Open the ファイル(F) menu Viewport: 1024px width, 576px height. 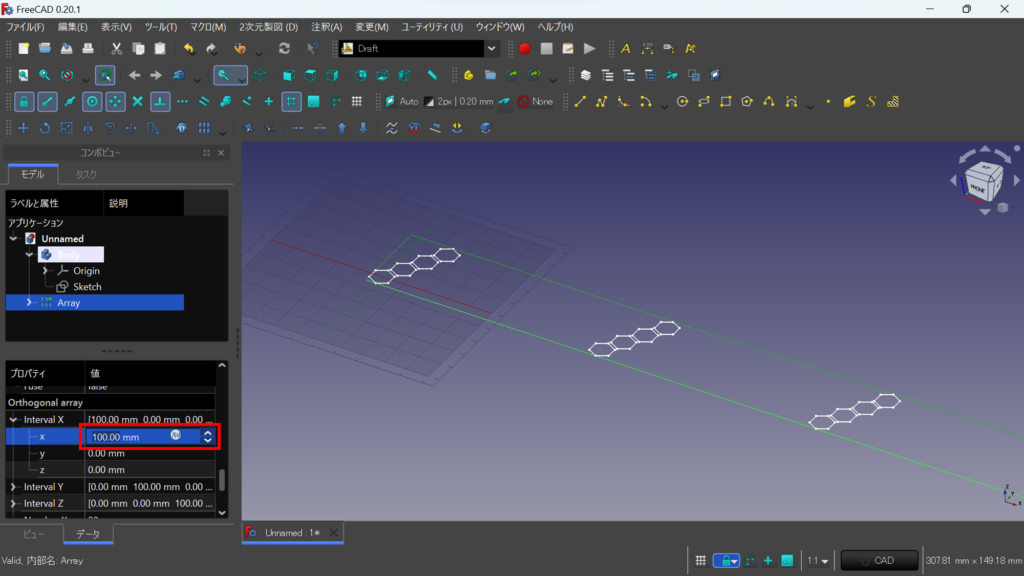point(25,27)
